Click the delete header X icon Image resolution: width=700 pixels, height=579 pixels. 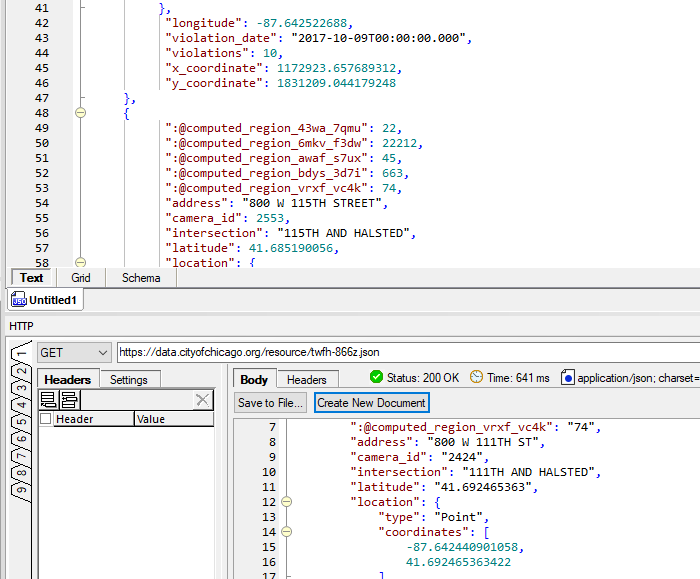(202, 400)
